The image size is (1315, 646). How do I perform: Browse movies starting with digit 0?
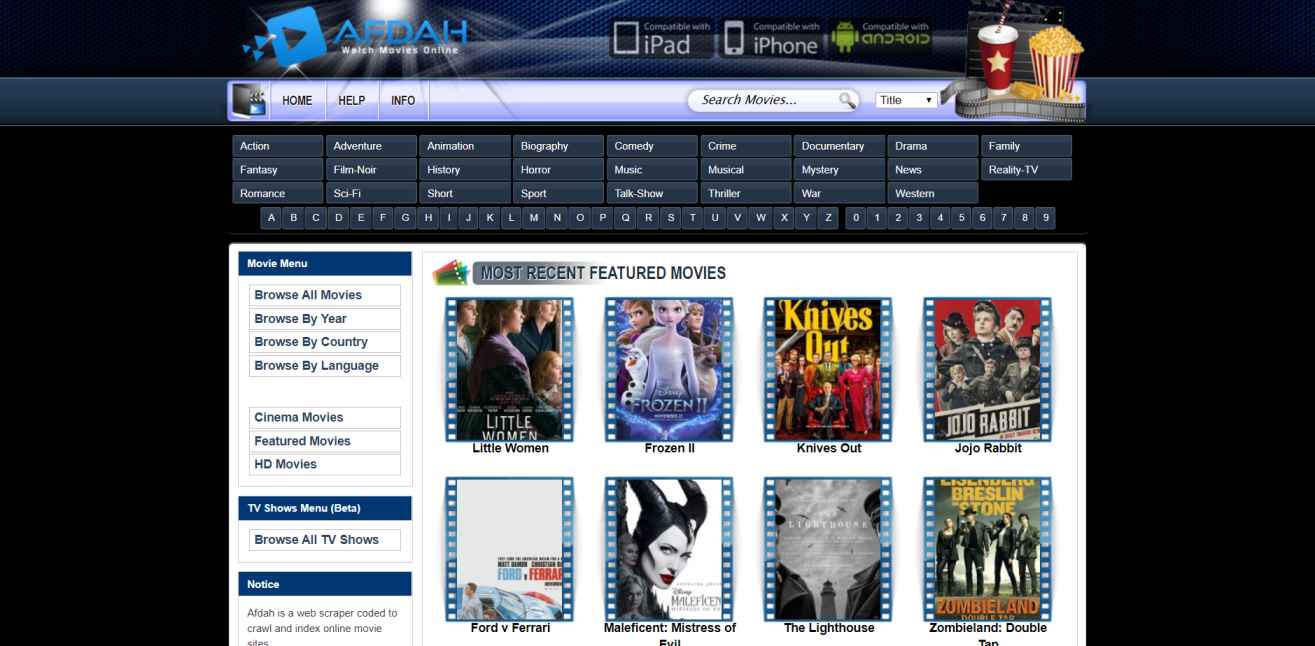coord(855,218)
